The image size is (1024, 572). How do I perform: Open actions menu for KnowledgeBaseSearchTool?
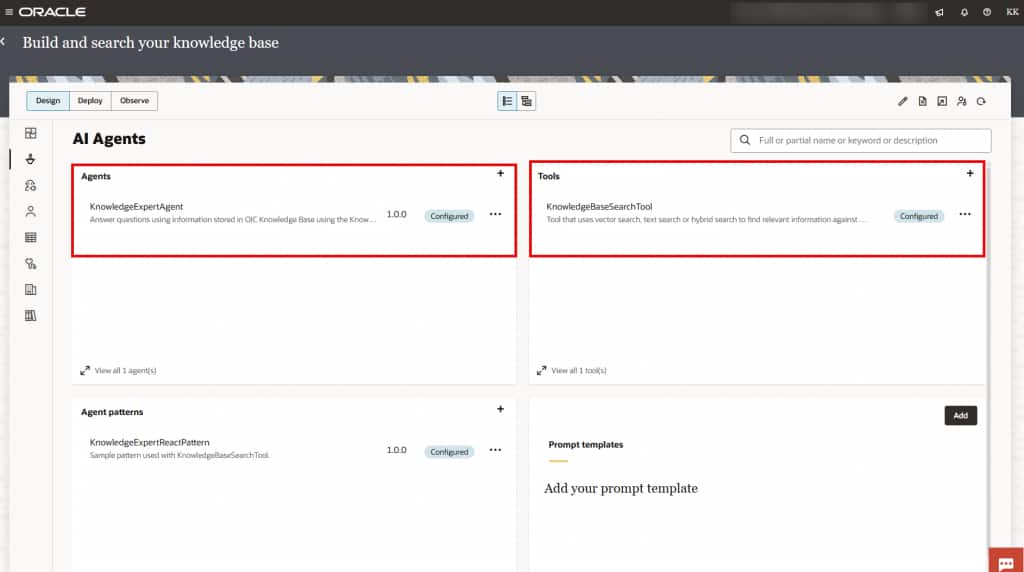(965, 214)
